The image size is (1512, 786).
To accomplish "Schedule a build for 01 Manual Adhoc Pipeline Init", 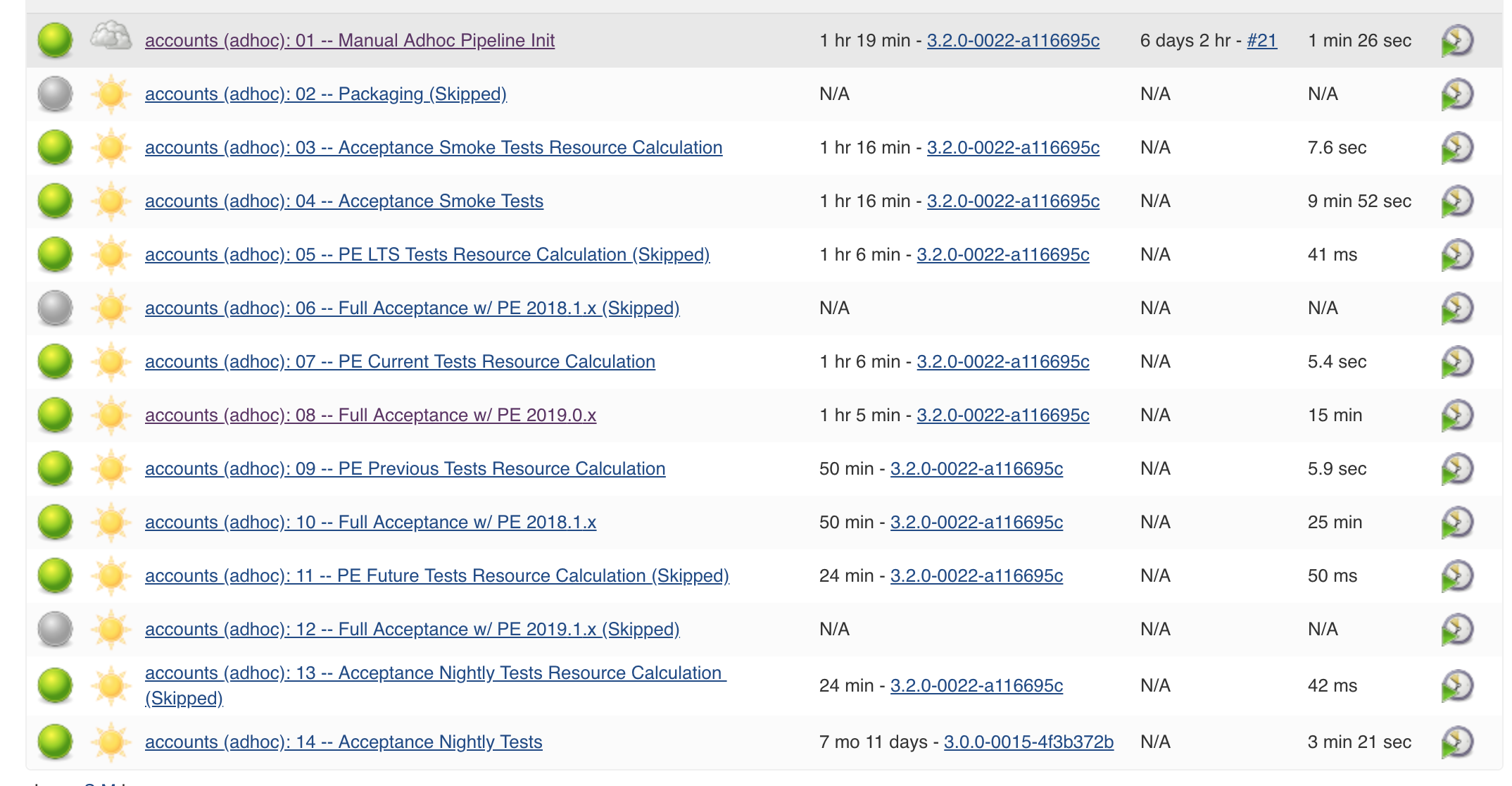I will point(1456,41).
